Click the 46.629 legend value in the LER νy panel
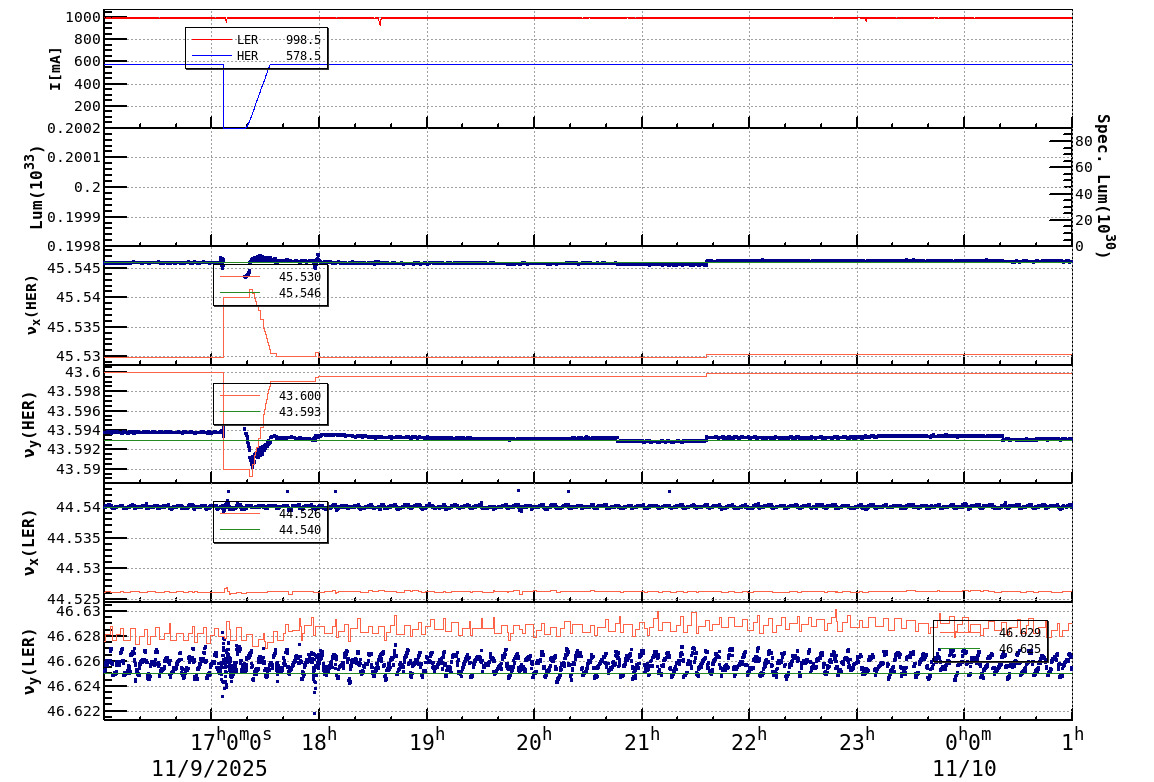The width and height of the screenshot is (1154, 782). [1019, 632]
